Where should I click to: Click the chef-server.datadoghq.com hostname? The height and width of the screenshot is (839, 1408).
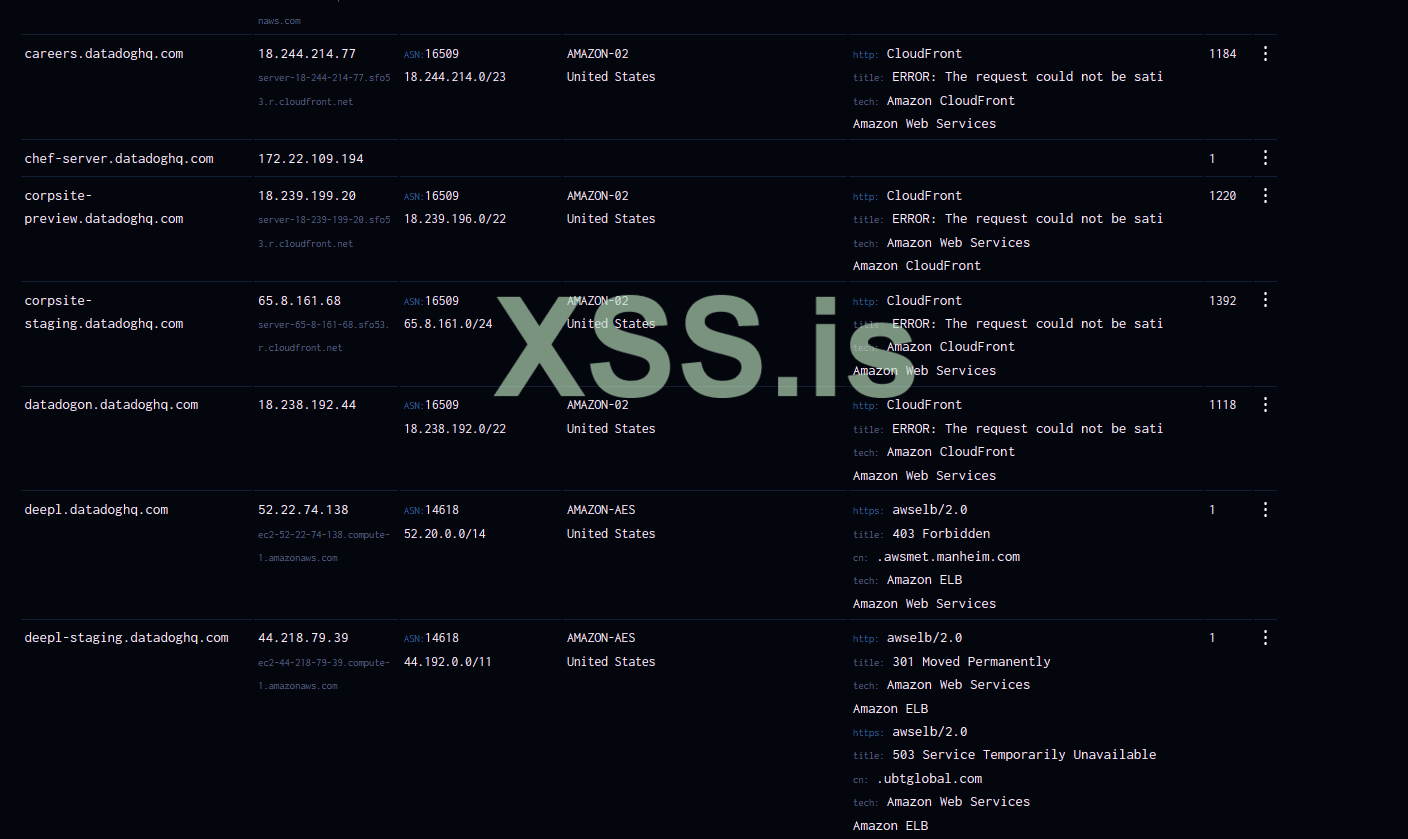(119, 158)
